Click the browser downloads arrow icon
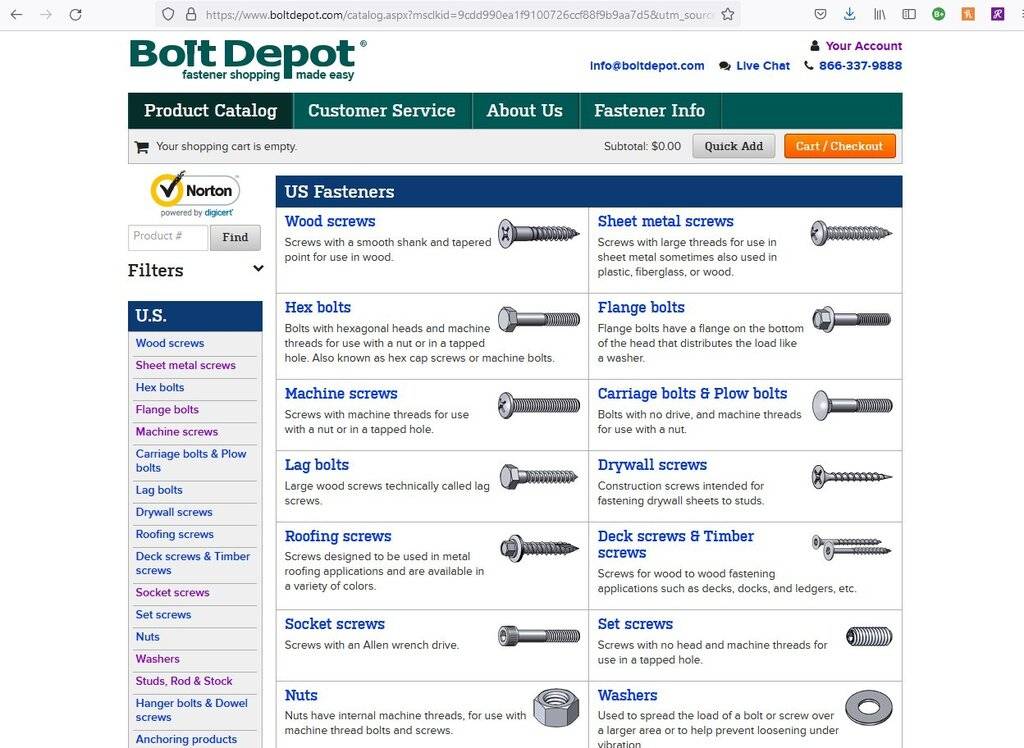 pos(850,13)
